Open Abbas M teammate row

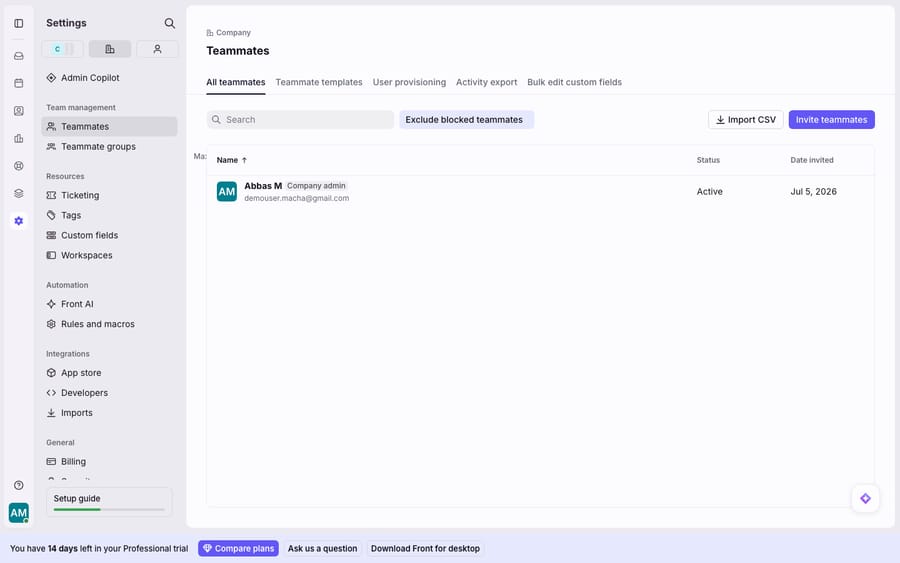click(x=540, y=192)
